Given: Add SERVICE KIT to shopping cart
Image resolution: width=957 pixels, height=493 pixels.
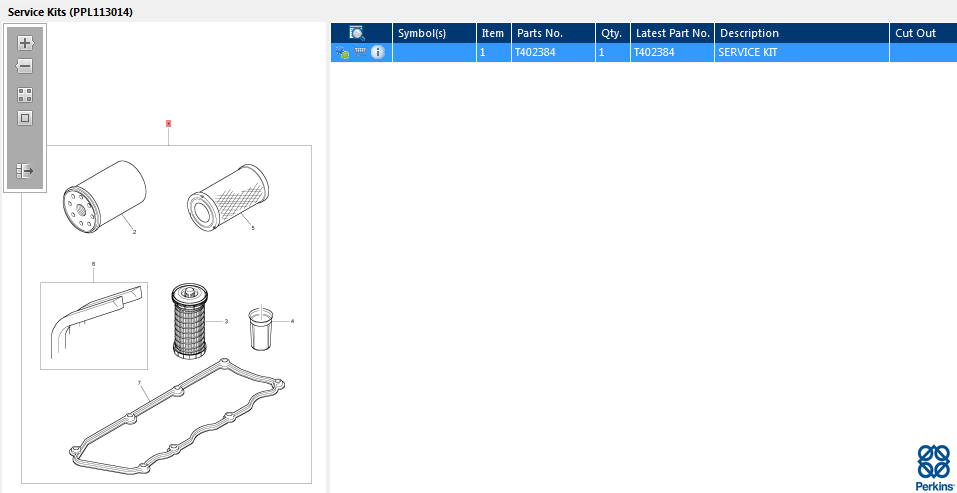Looking at the screenshot, I should point(360,52).
